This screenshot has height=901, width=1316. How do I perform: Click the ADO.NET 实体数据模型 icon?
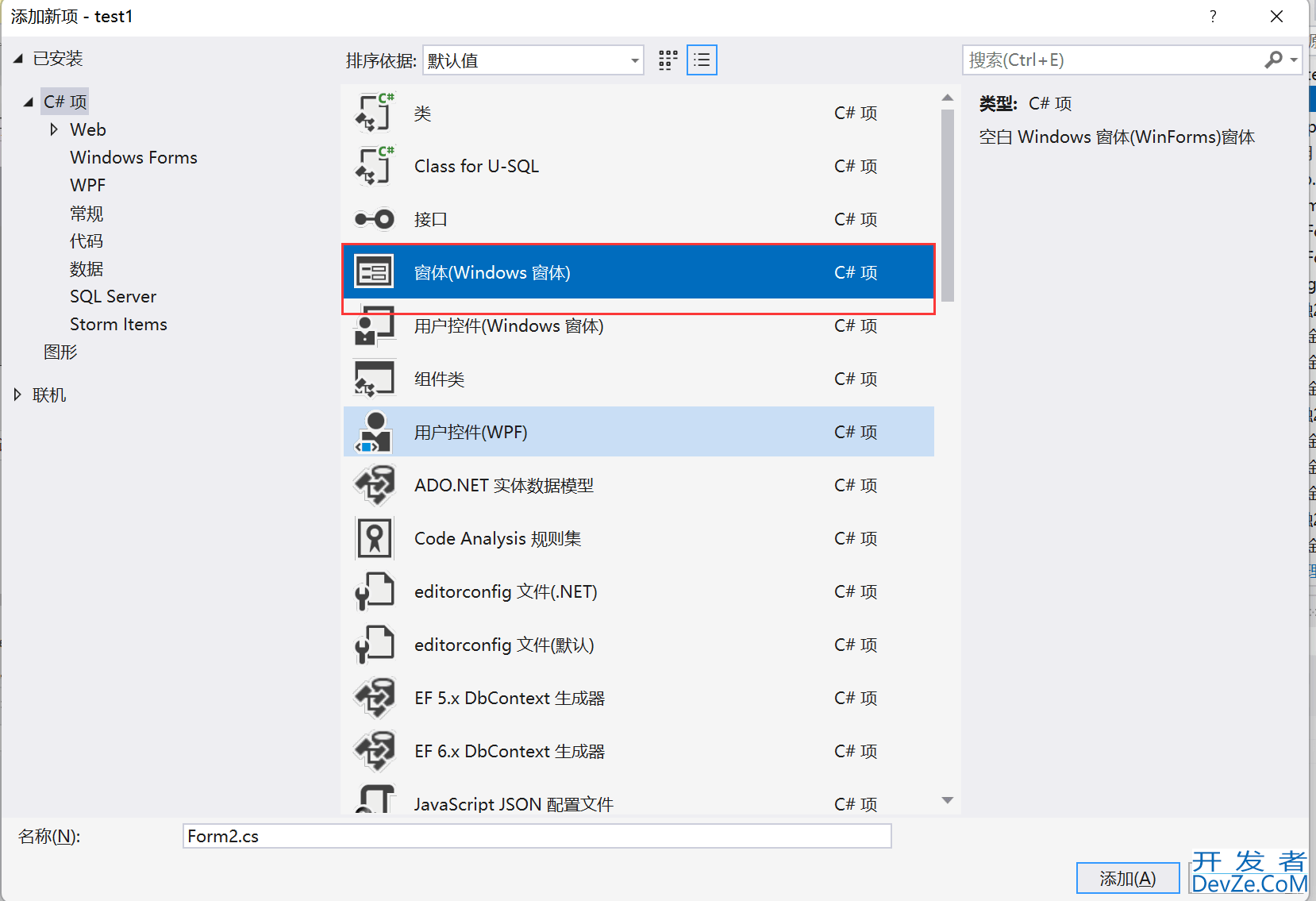(375, 485)
